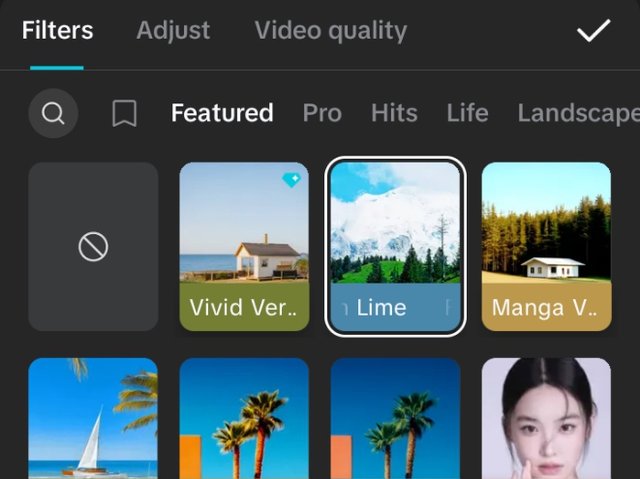Select the Pro filter category
Viewport: 640px width, 479px height.
pyautogui.click(x=322, y=113)
